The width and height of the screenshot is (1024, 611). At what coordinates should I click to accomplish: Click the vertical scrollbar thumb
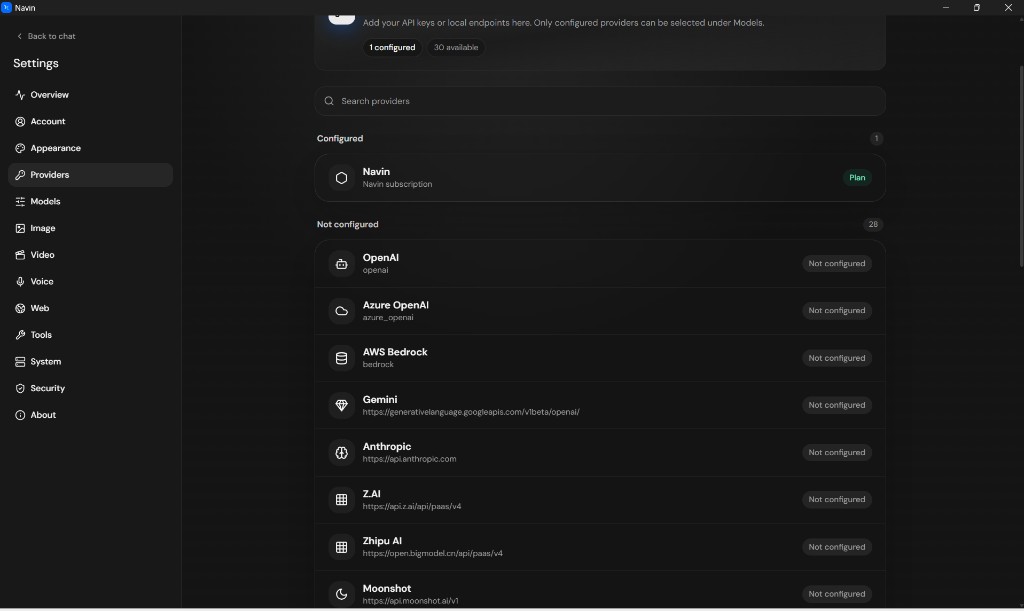[1021, 166]
